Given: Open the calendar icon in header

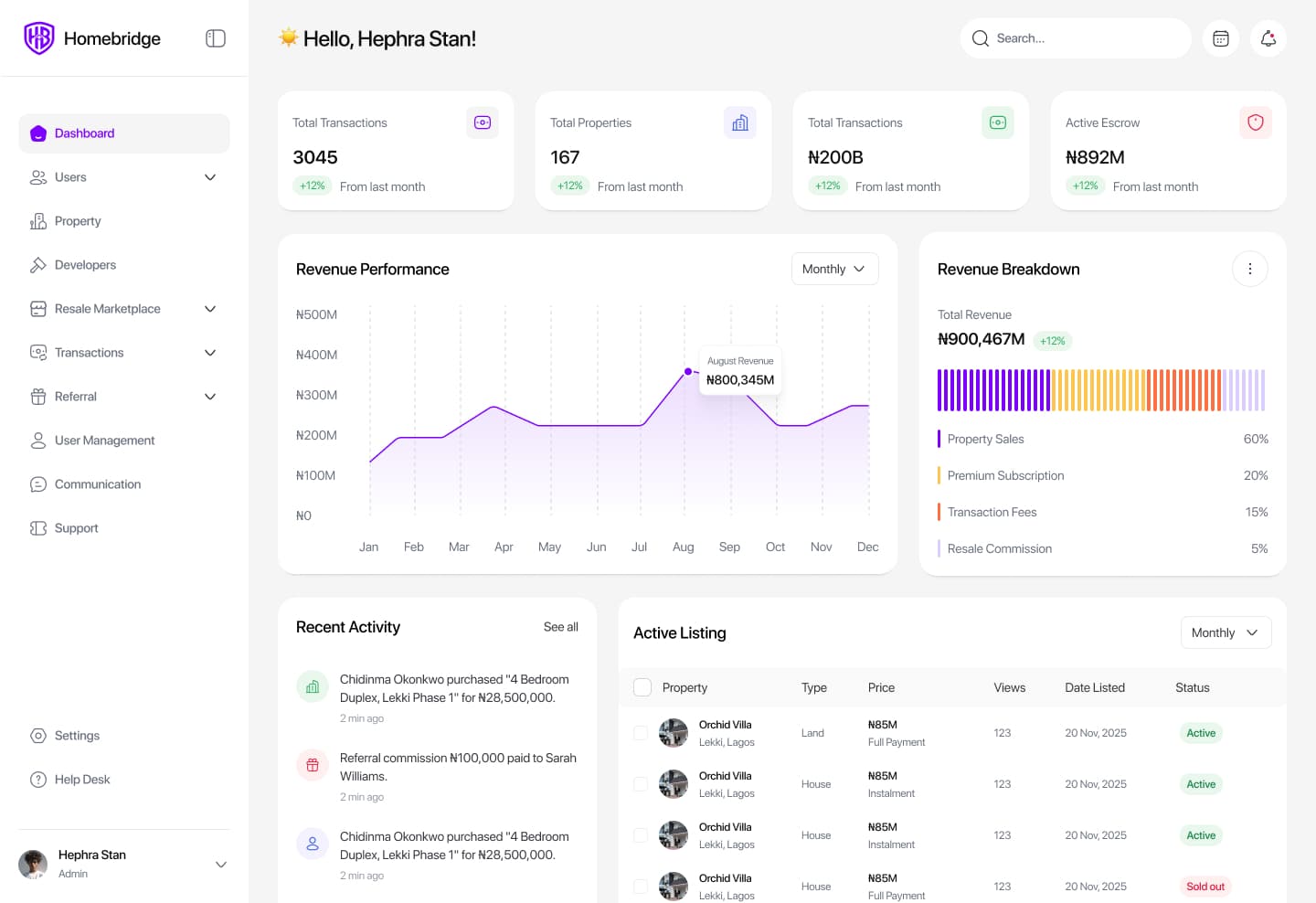Looking at the screenshot, I should 1221,38.
